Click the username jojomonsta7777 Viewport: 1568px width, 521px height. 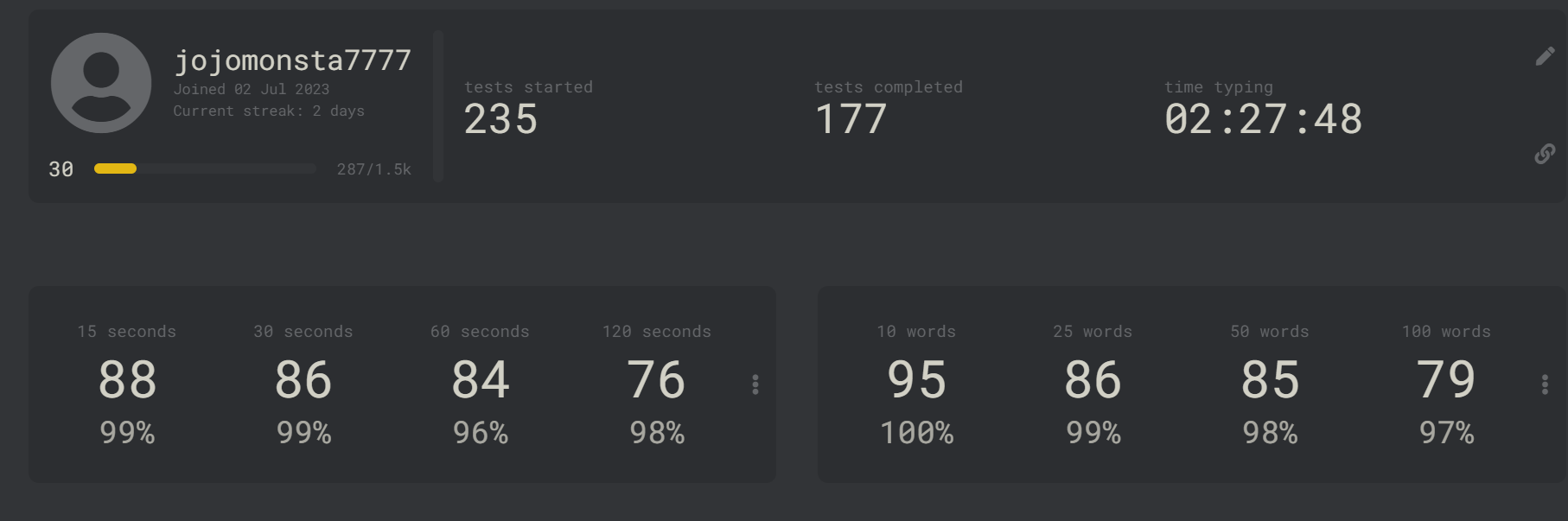(x=292, y=60)
